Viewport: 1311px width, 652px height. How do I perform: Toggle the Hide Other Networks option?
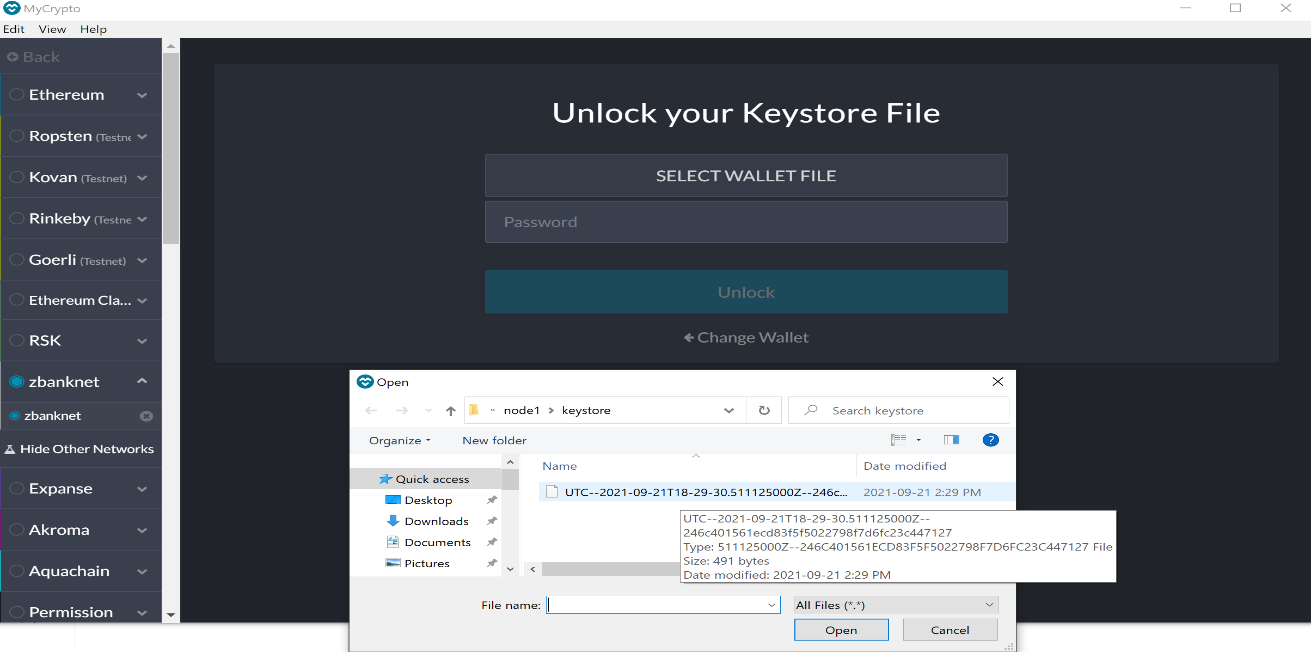[80, 449]
